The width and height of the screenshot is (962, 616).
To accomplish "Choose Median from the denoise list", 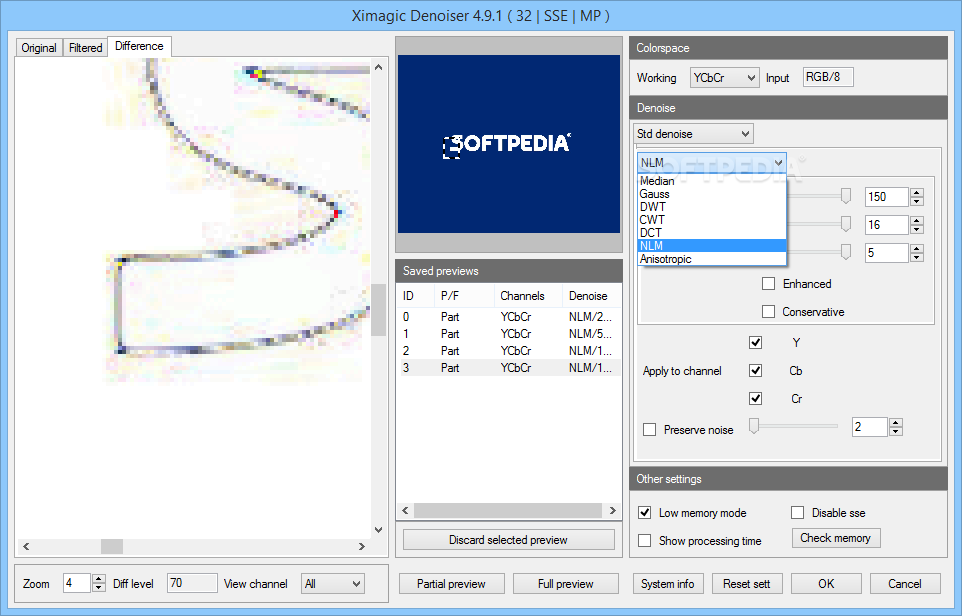I will click(x=712, y=180).
